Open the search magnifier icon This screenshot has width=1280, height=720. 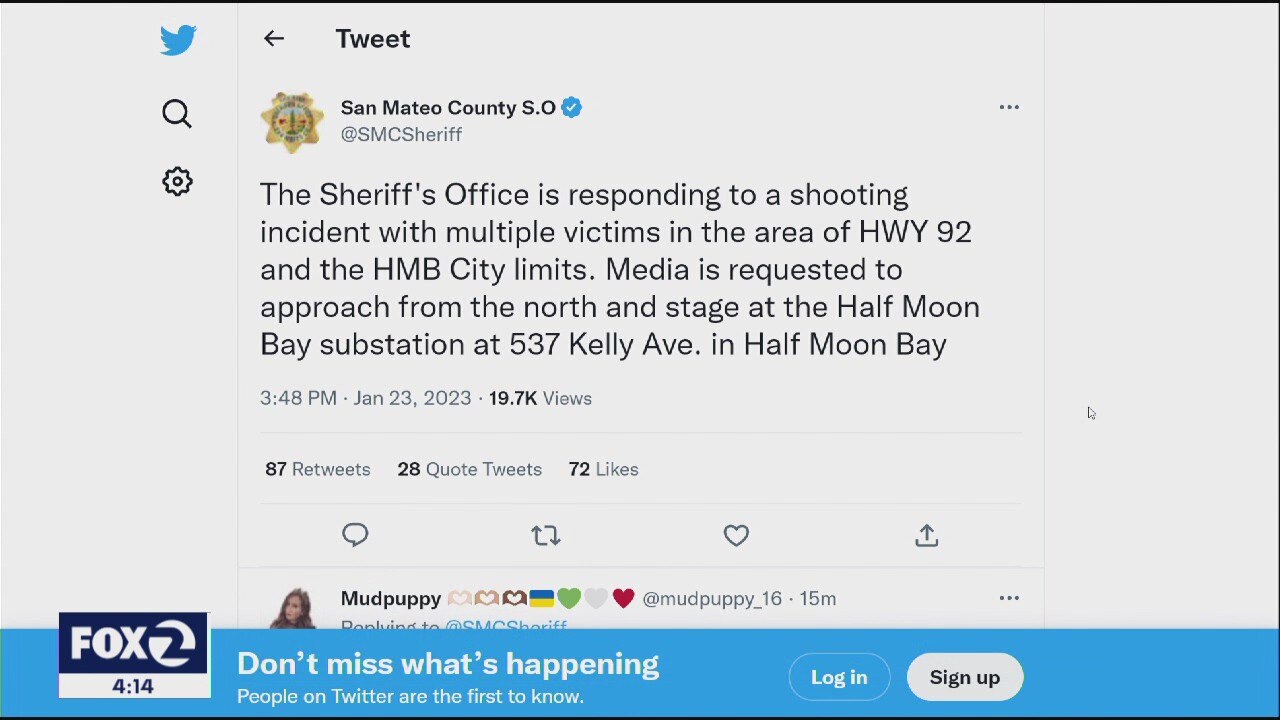[x=177, y=114]
